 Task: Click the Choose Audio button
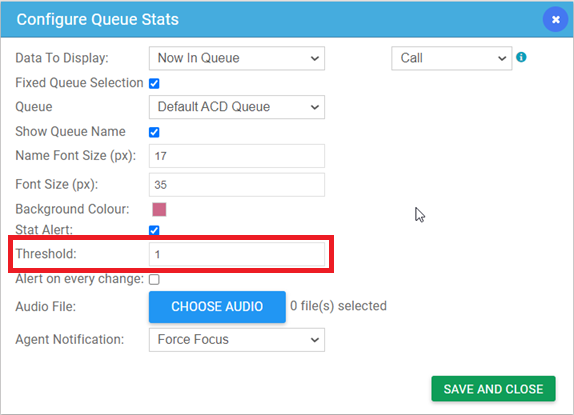[217, 307]
